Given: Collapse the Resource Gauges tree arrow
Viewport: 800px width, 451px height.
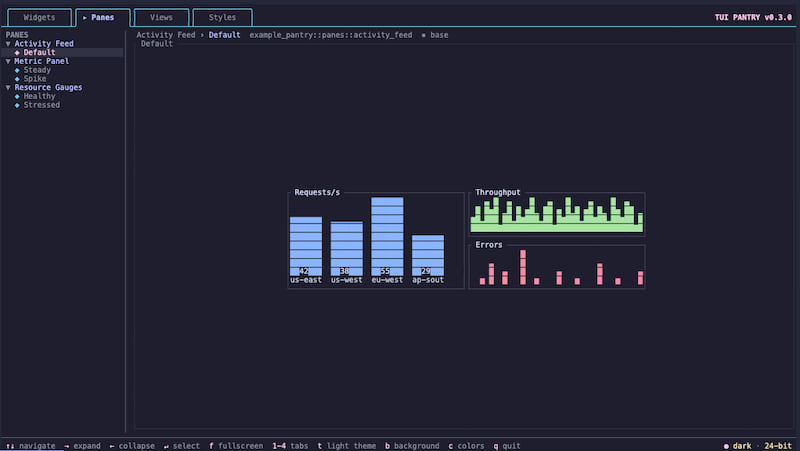Looking at the screenshot, I should point(8,88).
